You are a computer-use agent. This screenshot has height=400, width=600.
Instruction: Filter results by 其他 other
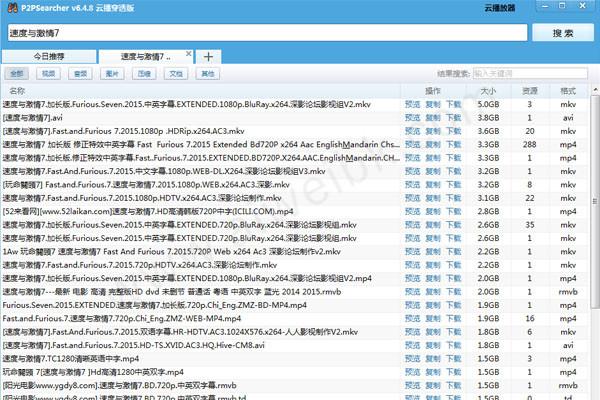point(208,73)
